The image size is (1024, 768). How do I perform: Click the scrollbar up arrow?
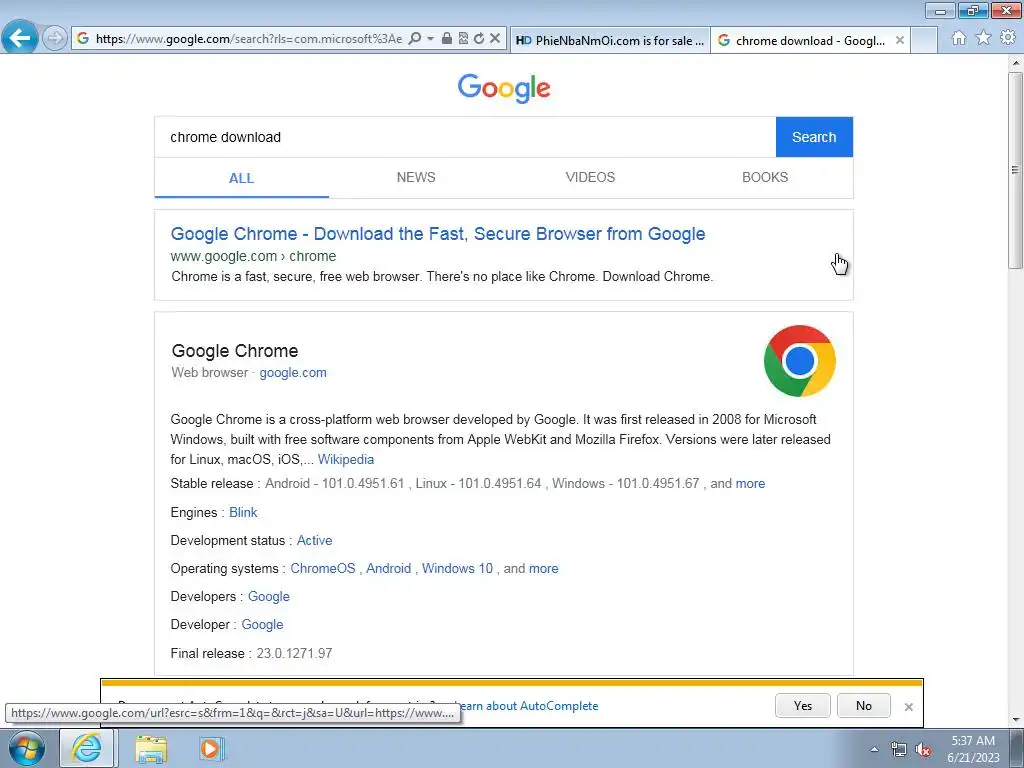pos(1015,63)
